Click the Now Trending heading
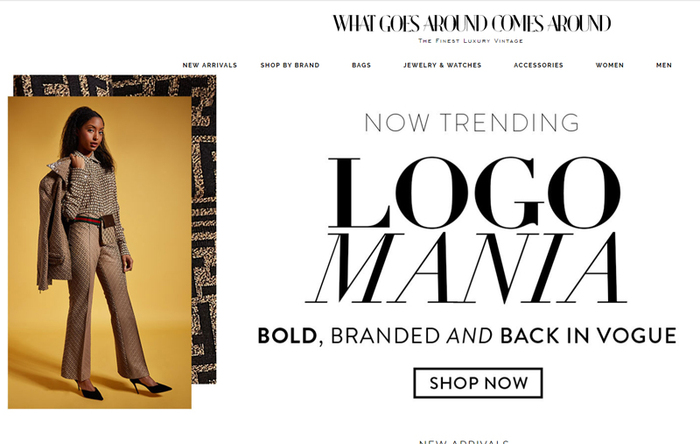700x444 pixels. (471, 123)
